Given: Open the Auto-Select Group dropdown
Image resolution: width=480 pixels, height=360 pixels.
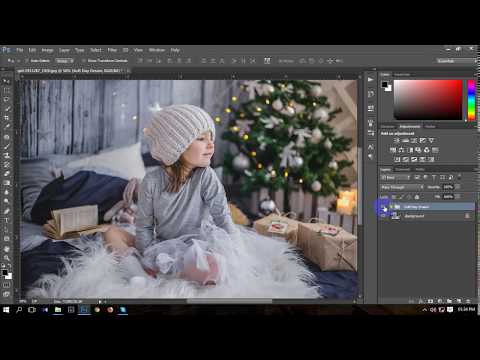Looking at the screenshot, I should pos(64,61).
